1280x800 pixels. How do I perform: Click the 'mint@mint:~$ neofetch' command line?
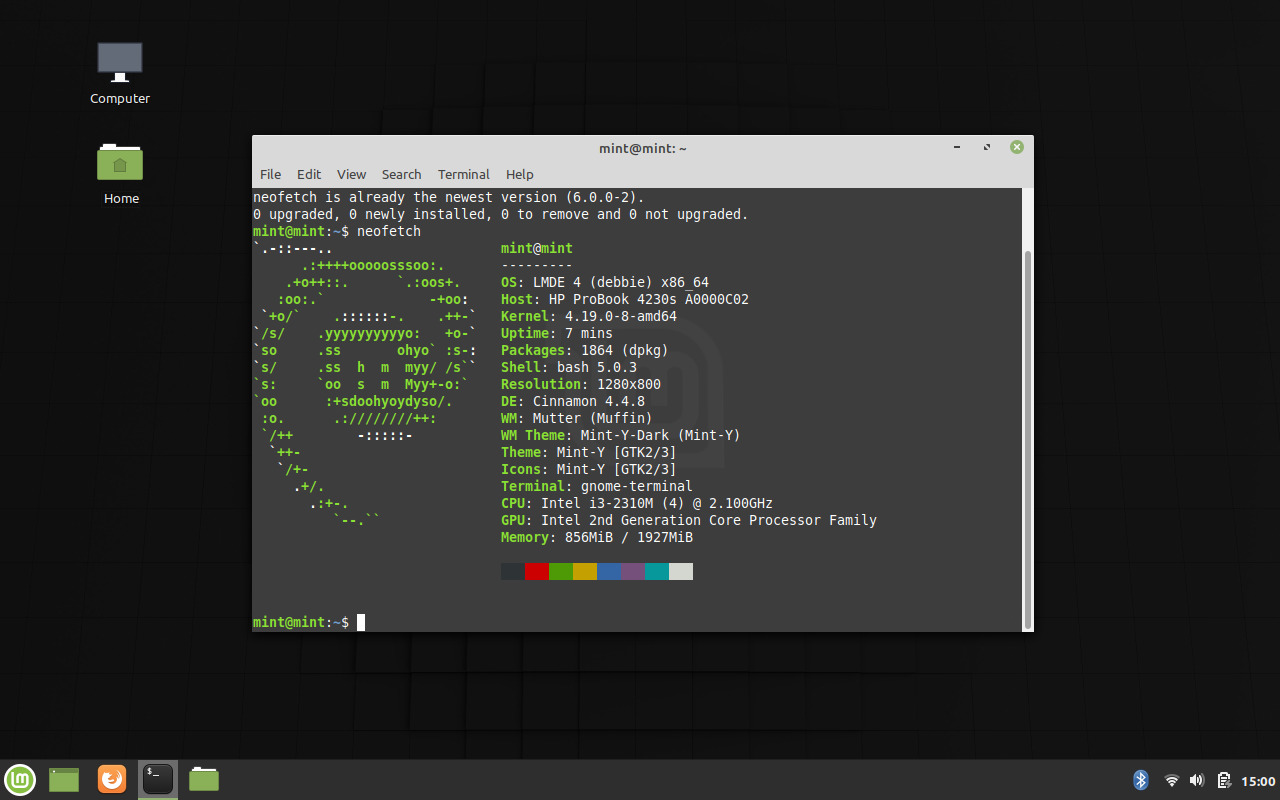(x=337, y=231)
